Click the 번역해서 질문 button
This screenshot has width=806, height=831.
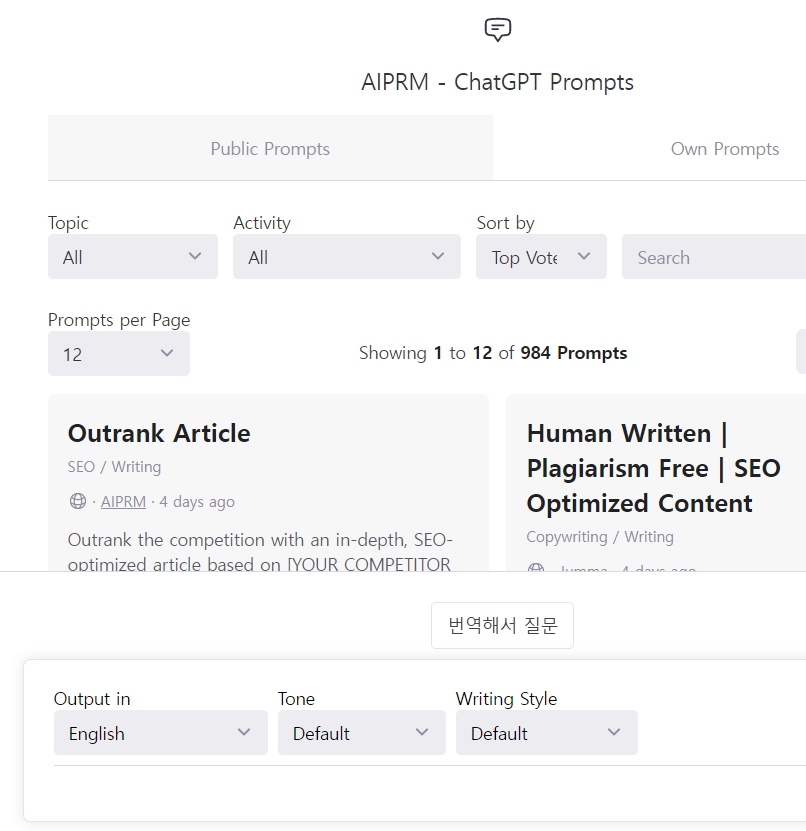[502, 625]
